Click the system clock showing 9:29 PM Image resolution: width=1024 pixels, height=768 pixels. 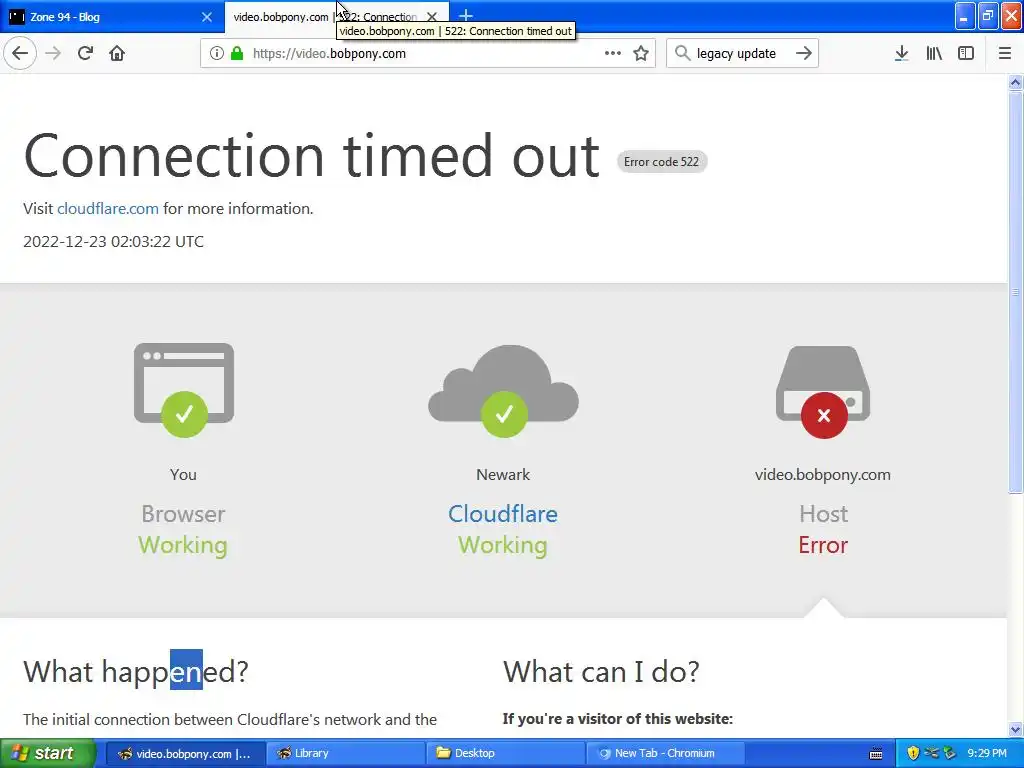(987, 754)
